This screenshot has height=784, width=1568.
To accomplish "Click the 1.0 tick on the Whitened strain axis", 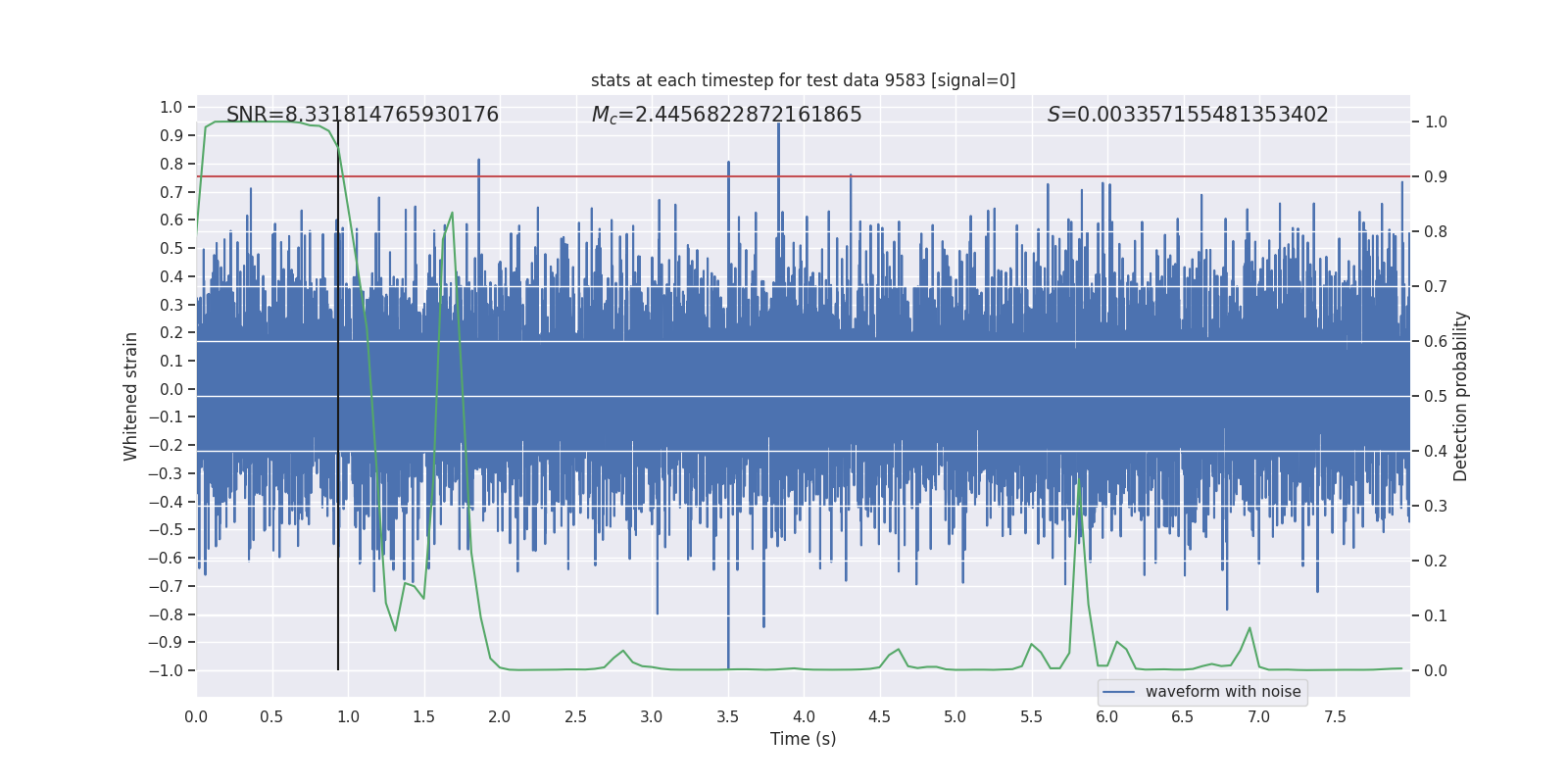I will coord(171,108).
